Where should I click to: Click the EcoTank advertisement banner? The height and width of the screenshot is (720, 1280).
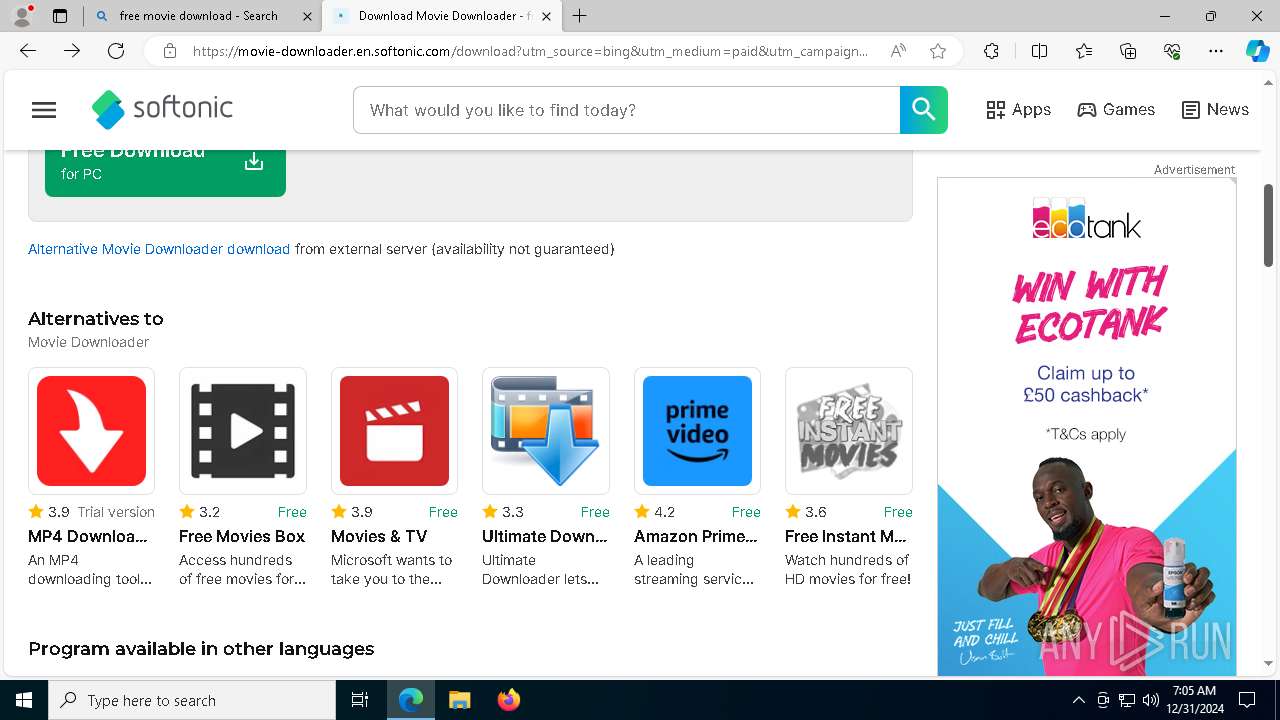click(1087, 427)
